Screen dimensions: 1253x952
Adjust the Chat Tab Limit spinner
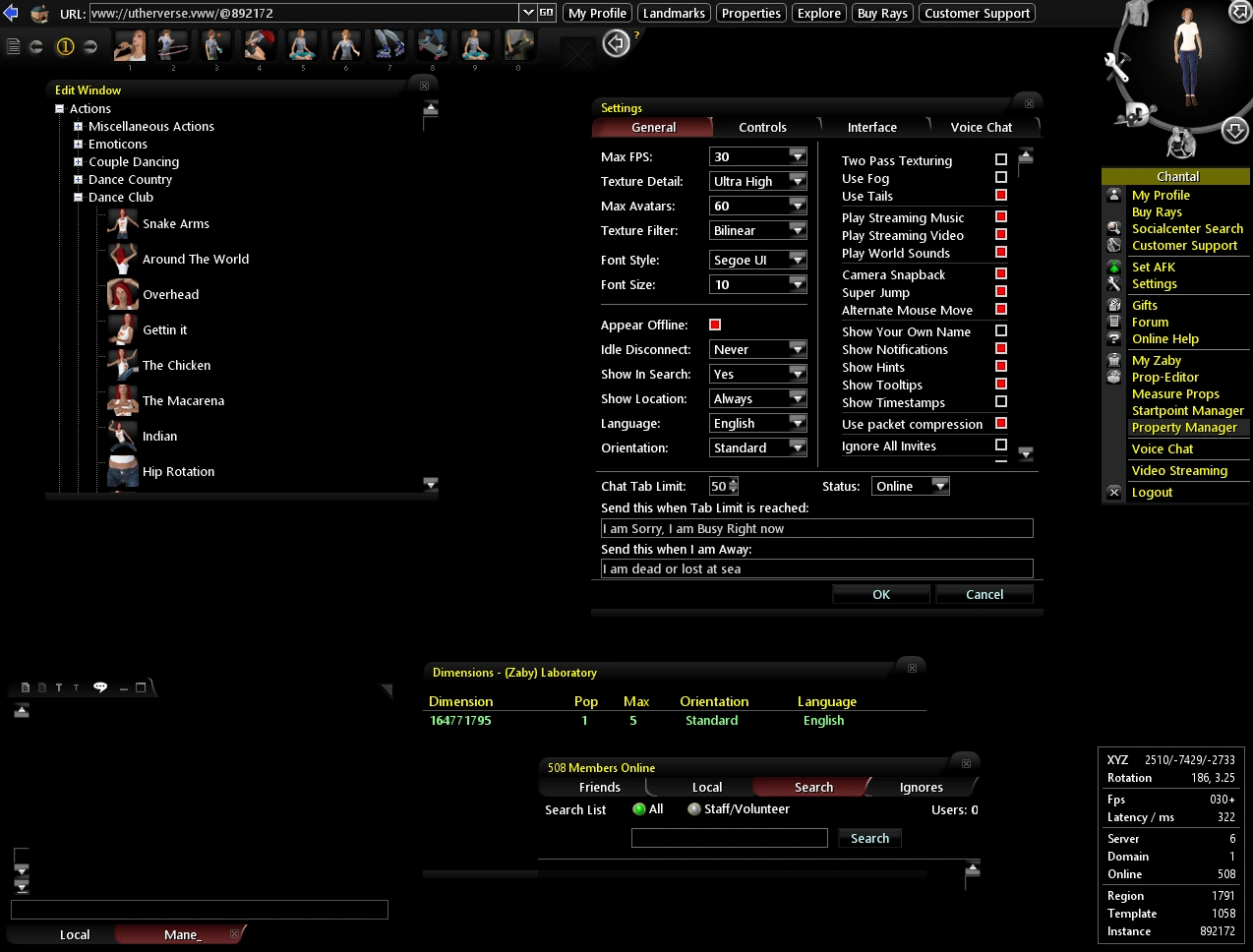[732, 485]
